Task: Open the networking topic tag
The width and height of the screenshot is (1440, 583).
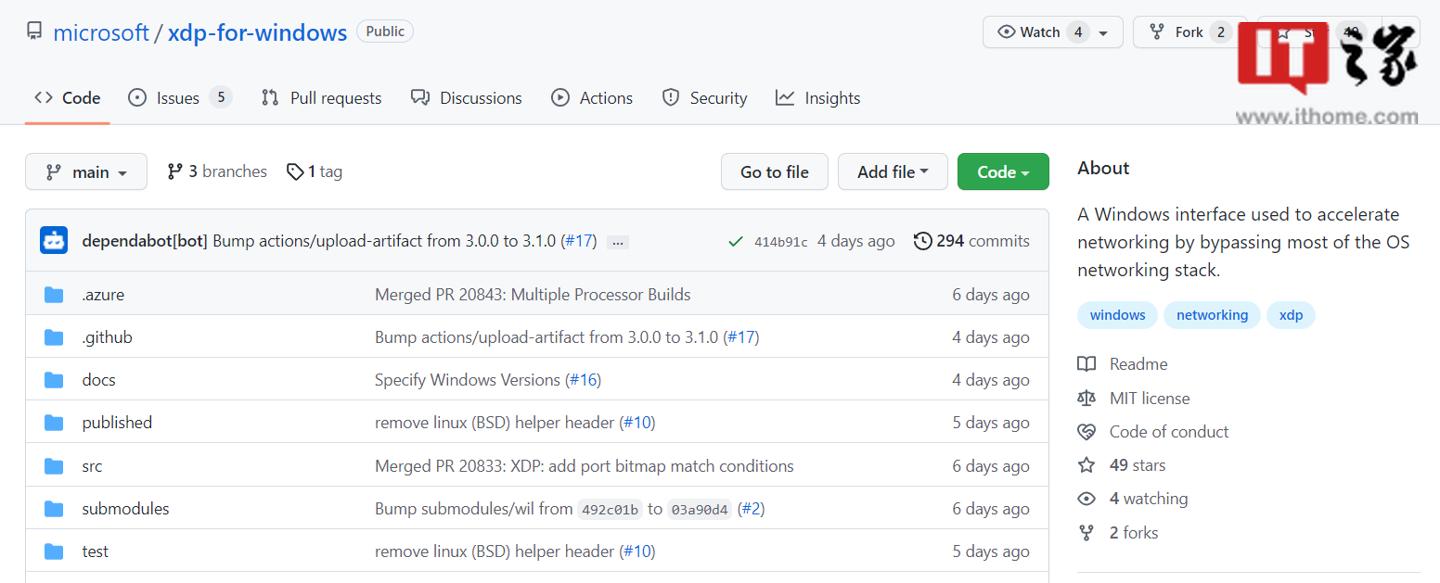Action: (x=1211, y=314)
